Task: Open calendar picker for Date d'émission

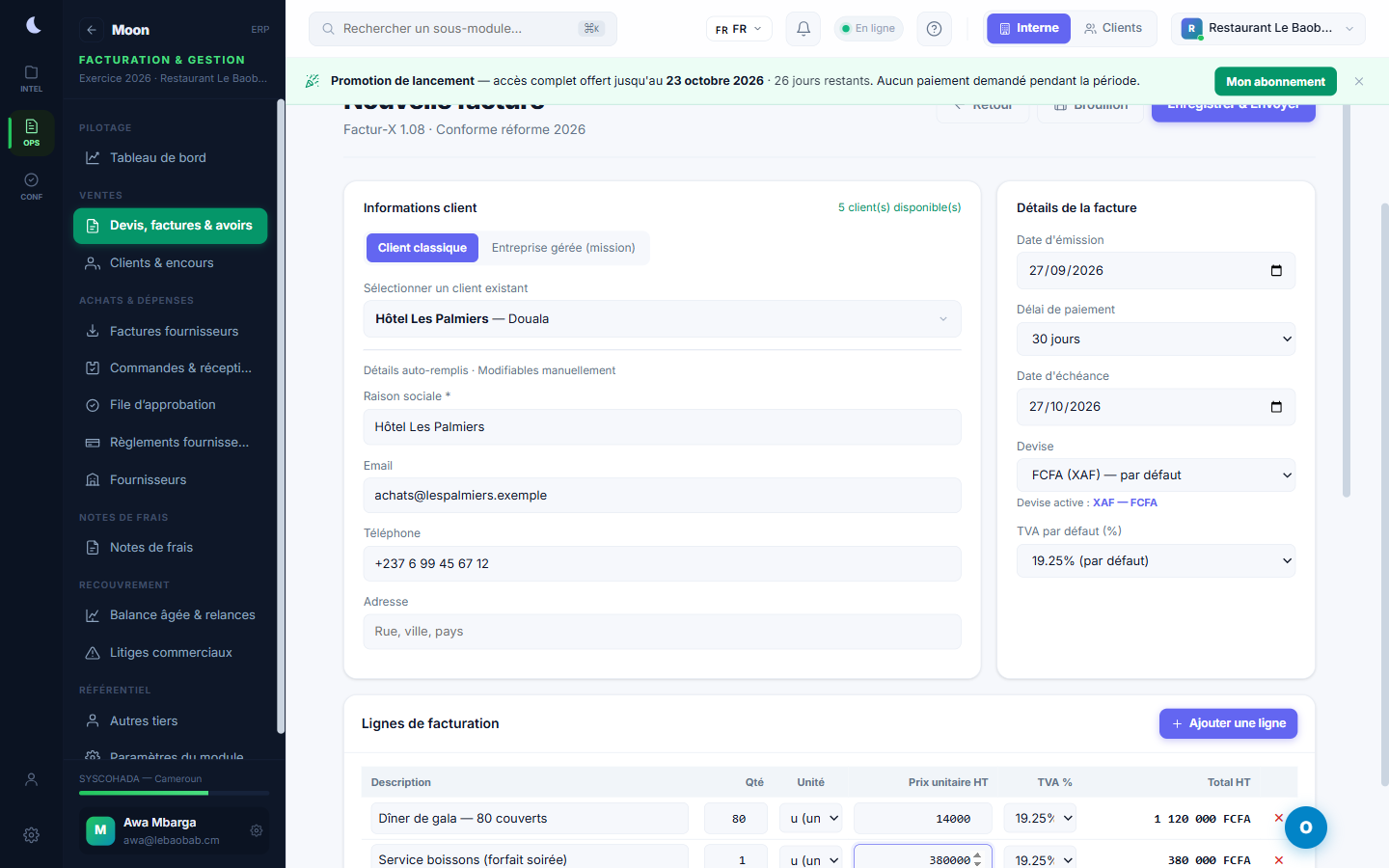Action: pyautogui.click(x=1276, y=271)
